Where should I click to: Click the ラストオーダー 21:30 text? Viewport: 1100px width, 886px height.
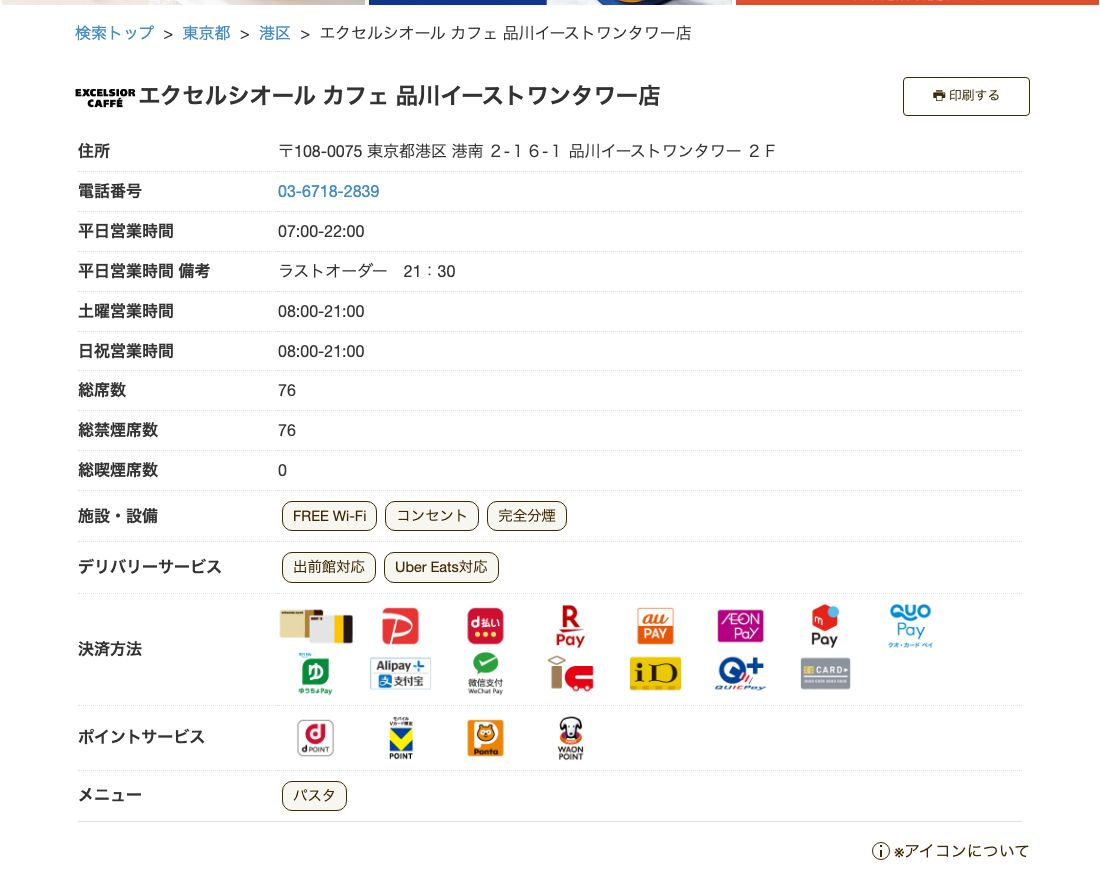point(366,271)
